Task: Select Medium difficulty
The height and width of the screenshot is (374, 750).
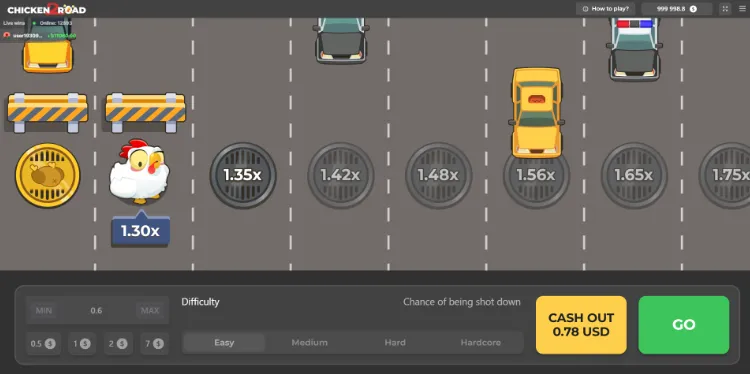Action: [309, 342]
